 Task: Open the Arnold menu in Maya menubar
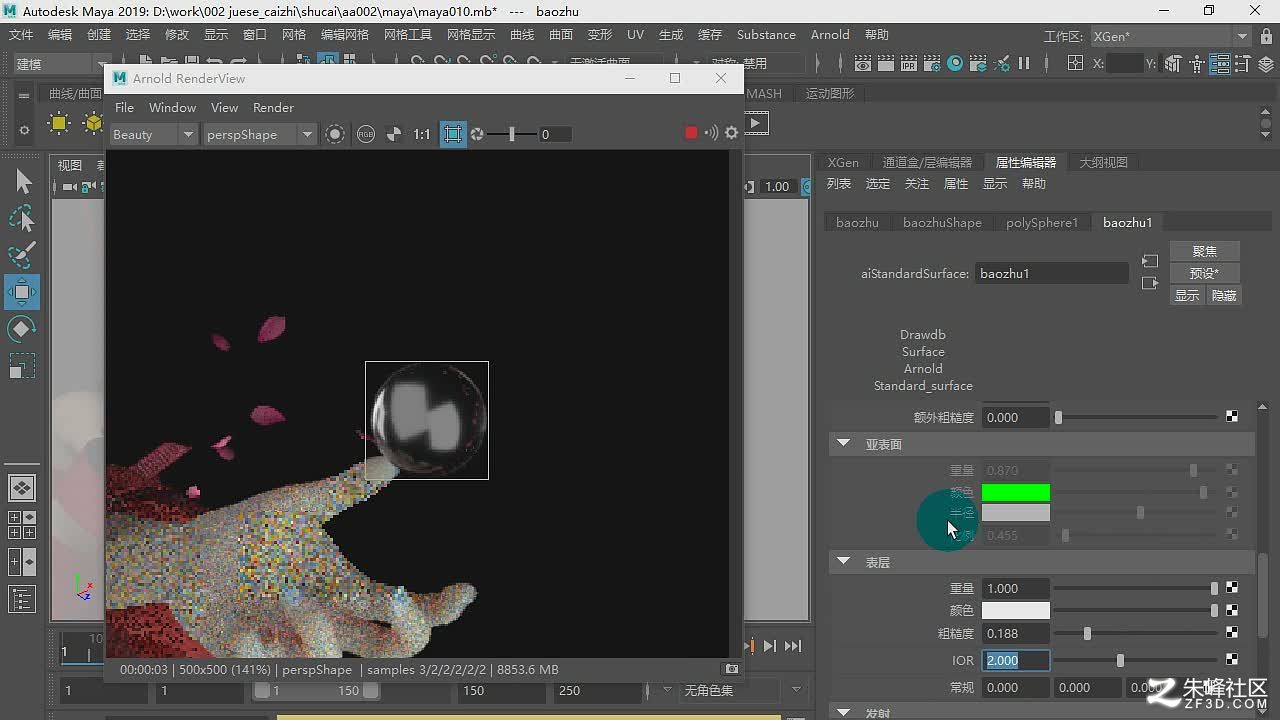point(830,34)
